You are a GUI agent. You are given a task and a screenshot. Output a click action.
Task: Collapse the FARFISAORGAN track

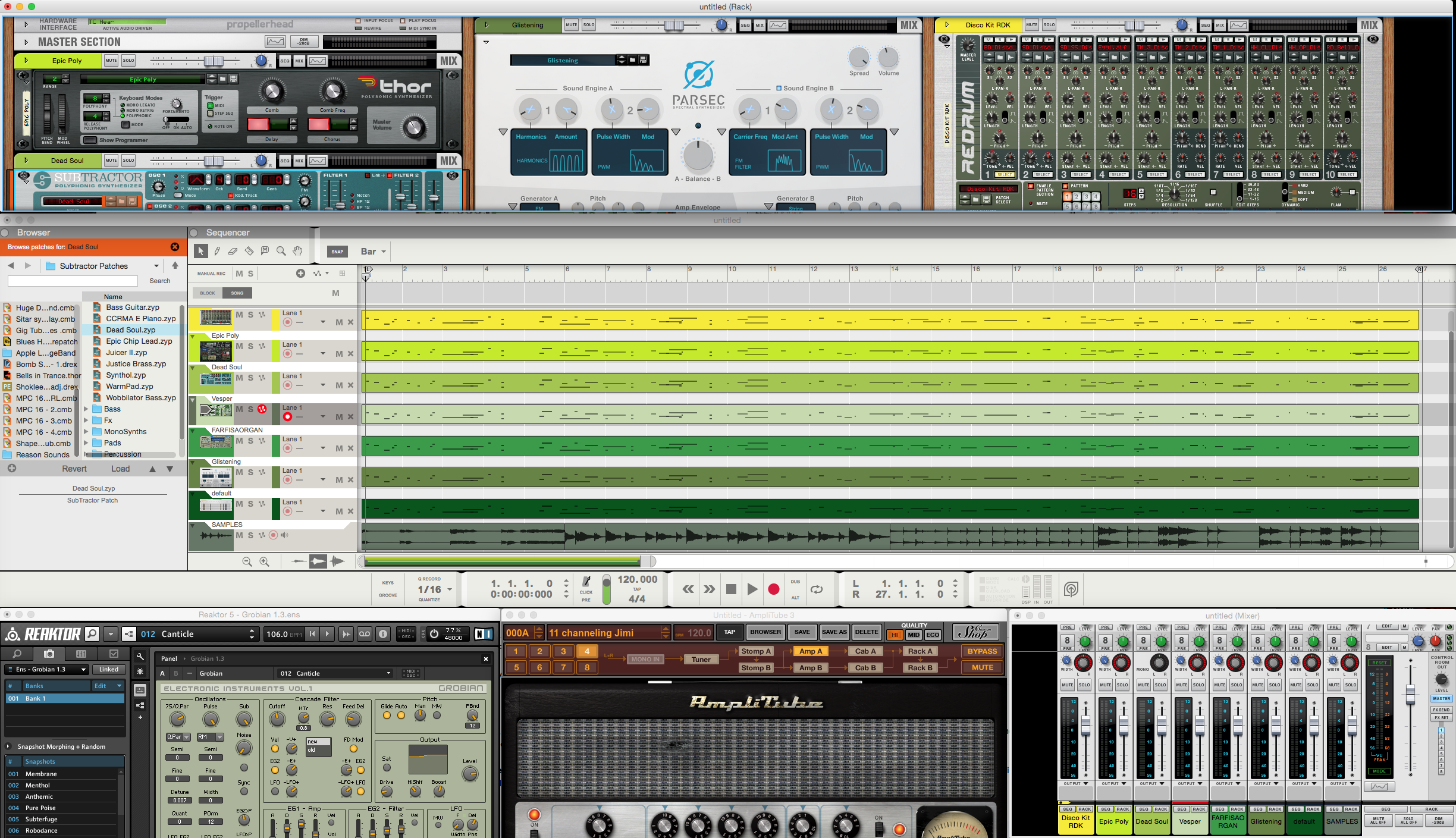tap(193, 431)
